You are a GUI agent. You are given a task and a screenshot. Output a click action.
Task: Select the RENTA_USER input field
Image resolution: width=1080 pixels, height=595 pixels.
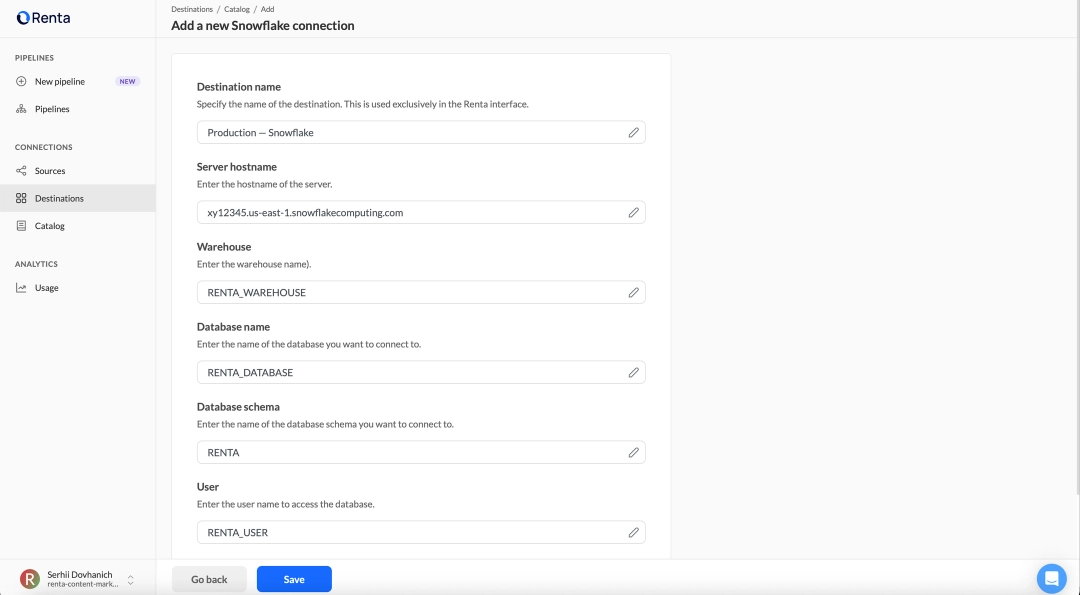pyautogui.click(x=400, y=532)
